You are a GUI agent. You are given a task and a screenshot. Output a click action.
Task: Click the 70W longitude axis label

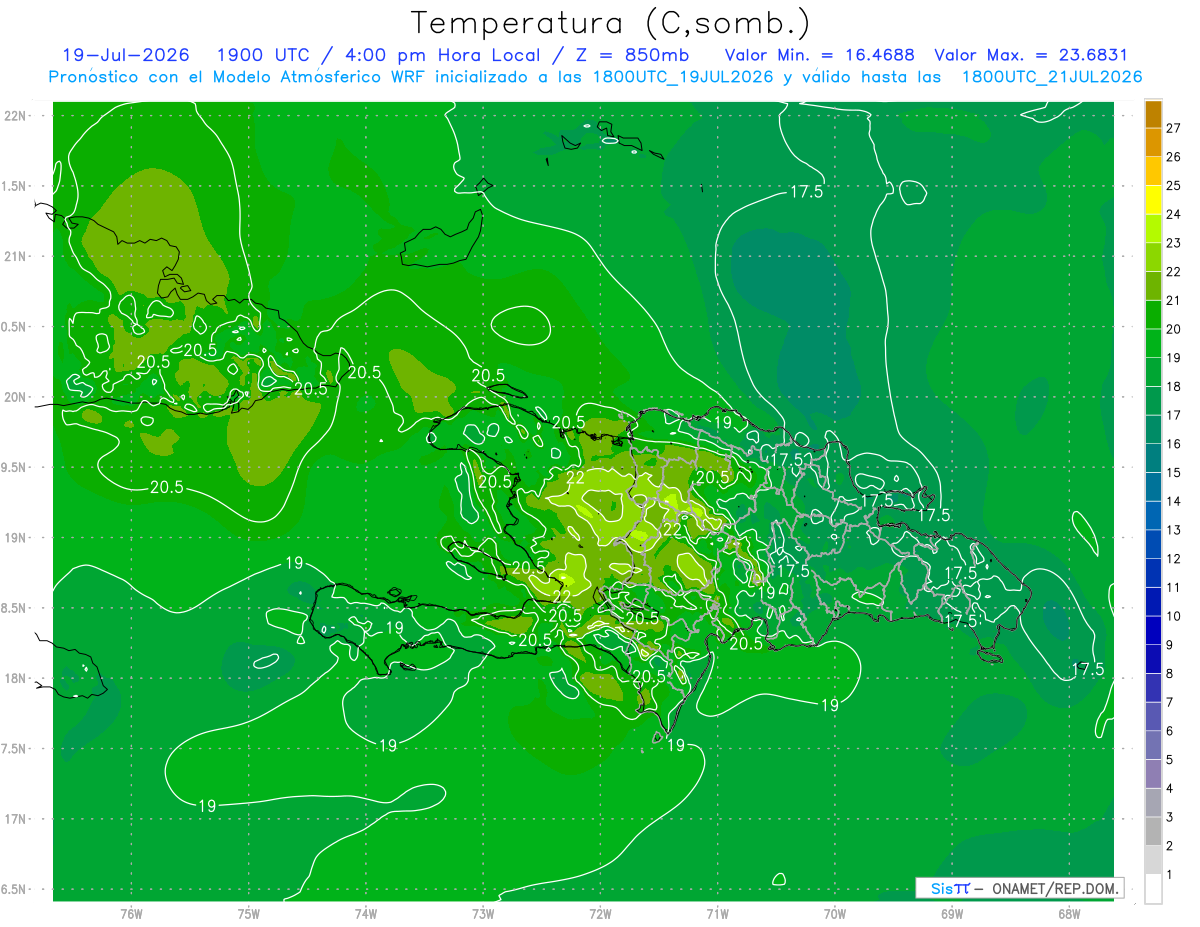835,913
